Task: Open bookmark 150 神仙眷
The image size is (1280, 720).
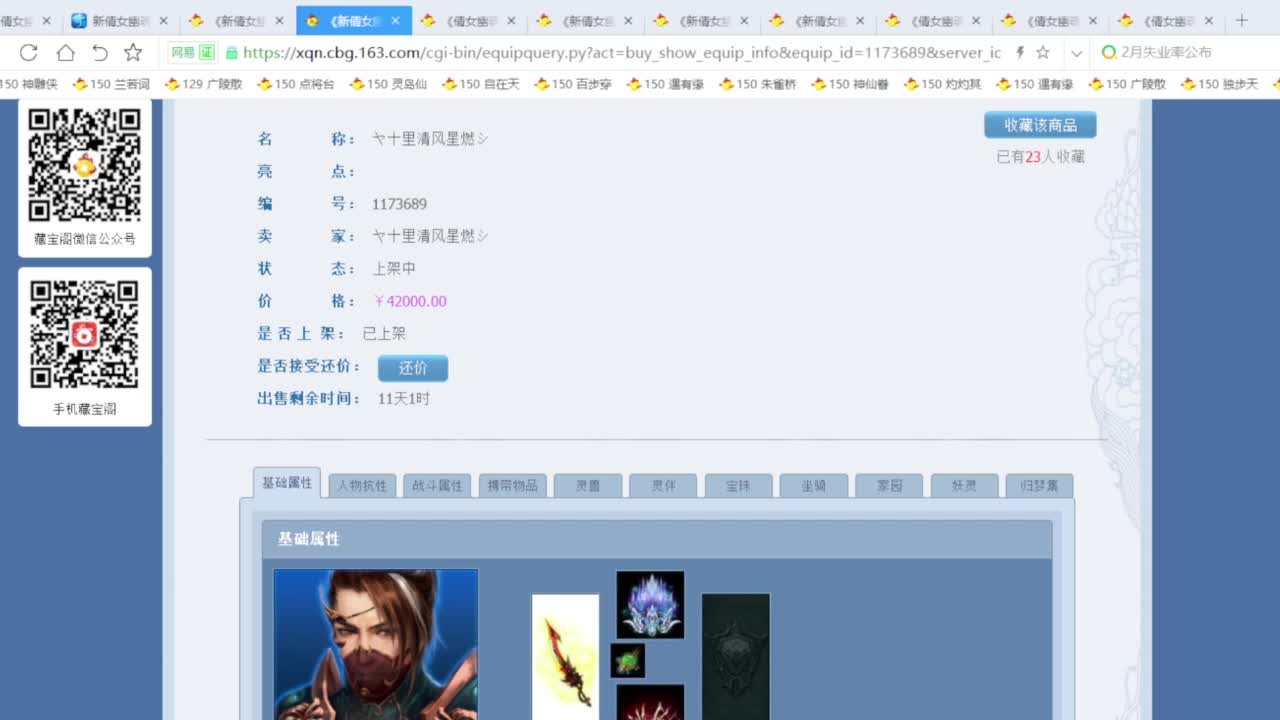Action: pos(851,84)
